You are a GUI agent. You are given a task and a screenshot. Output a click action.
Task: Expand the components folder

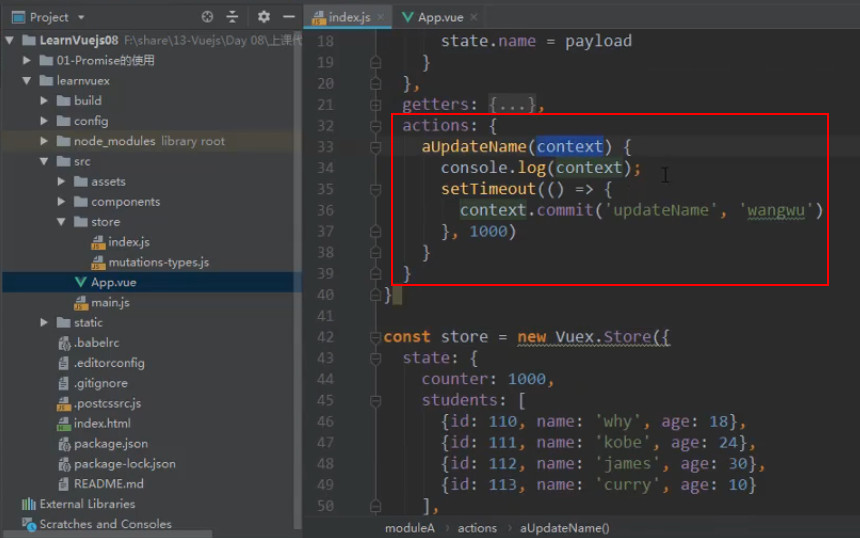click(61, 202)
